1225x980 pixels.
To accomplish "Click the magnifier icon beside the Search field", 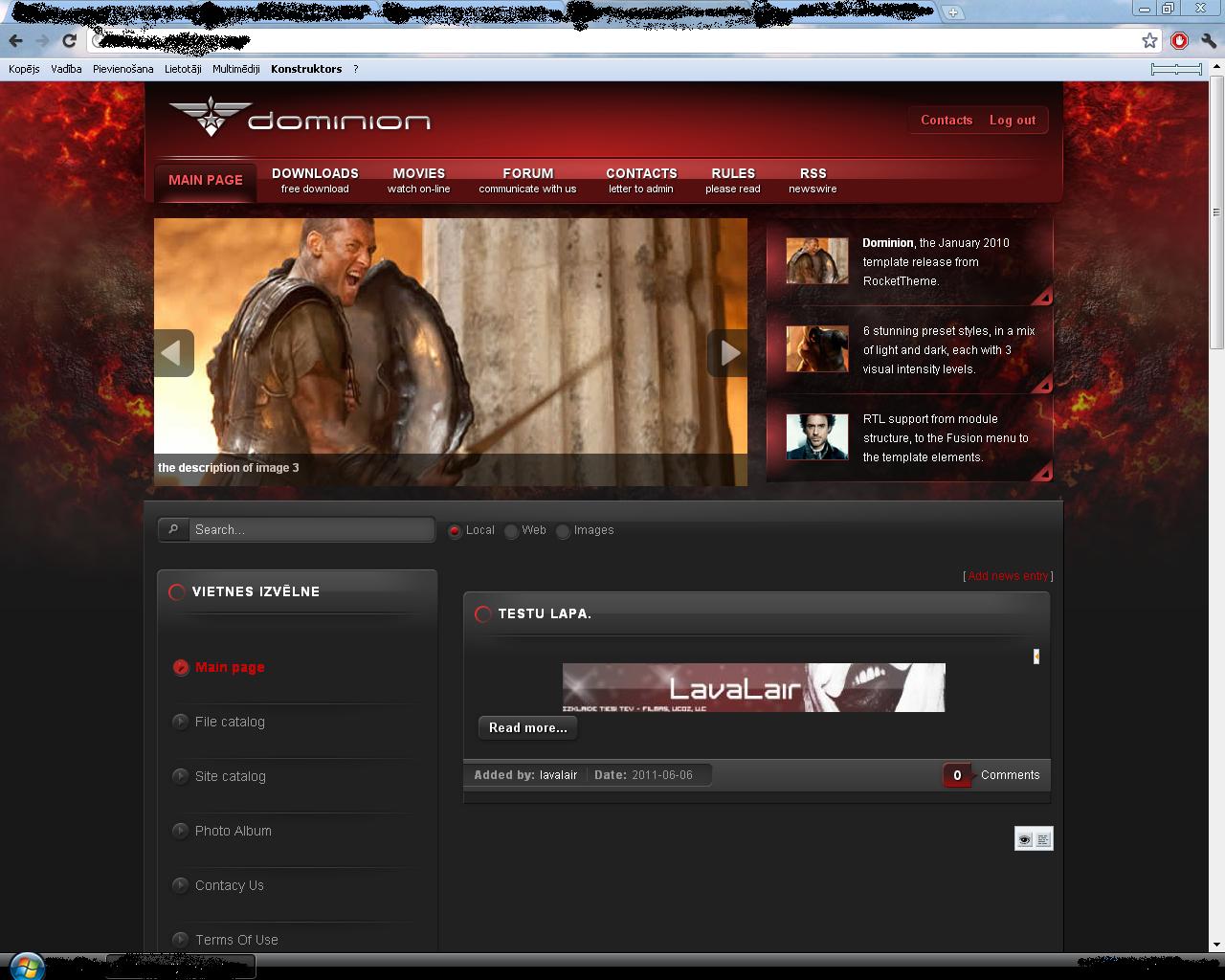I will point(173,529).
